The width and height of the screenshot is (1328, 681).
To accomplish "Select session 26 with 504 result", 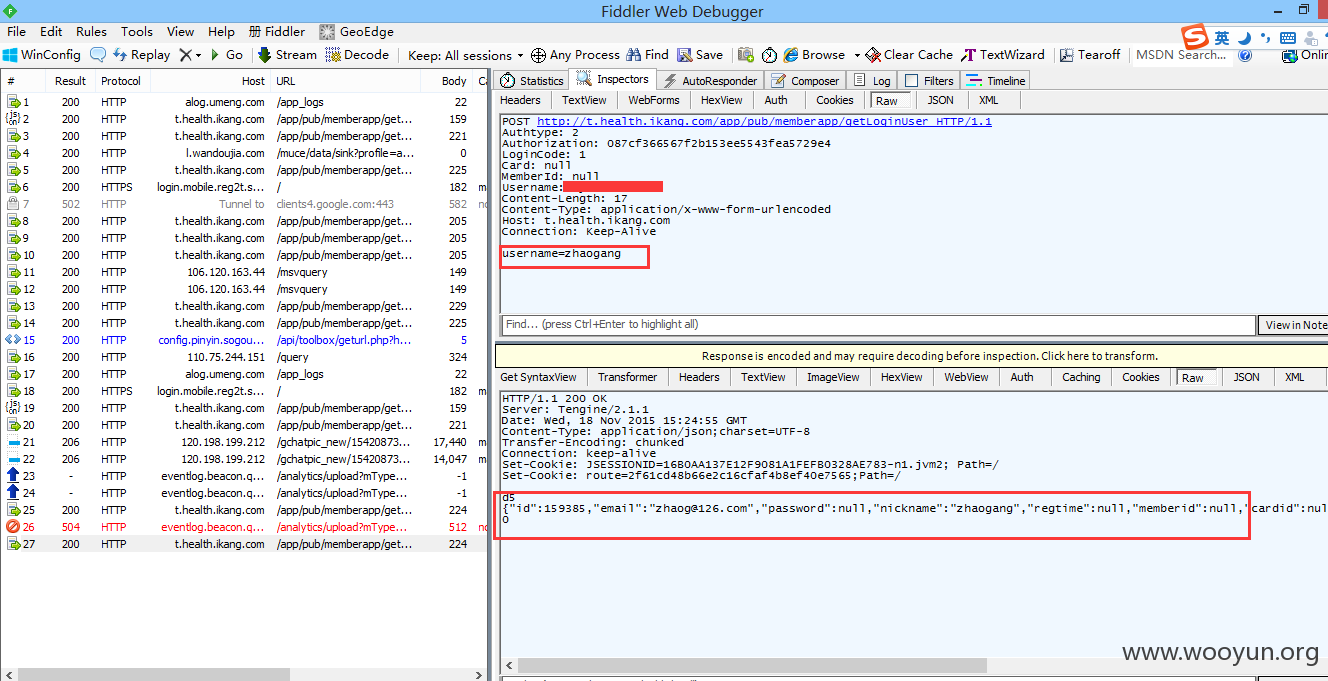I will [244, 527].
